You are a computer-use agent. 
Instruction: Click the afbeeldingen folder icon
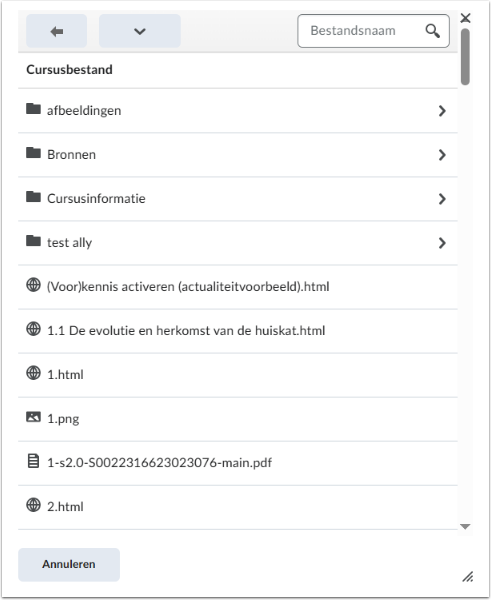tap(33, 109)
